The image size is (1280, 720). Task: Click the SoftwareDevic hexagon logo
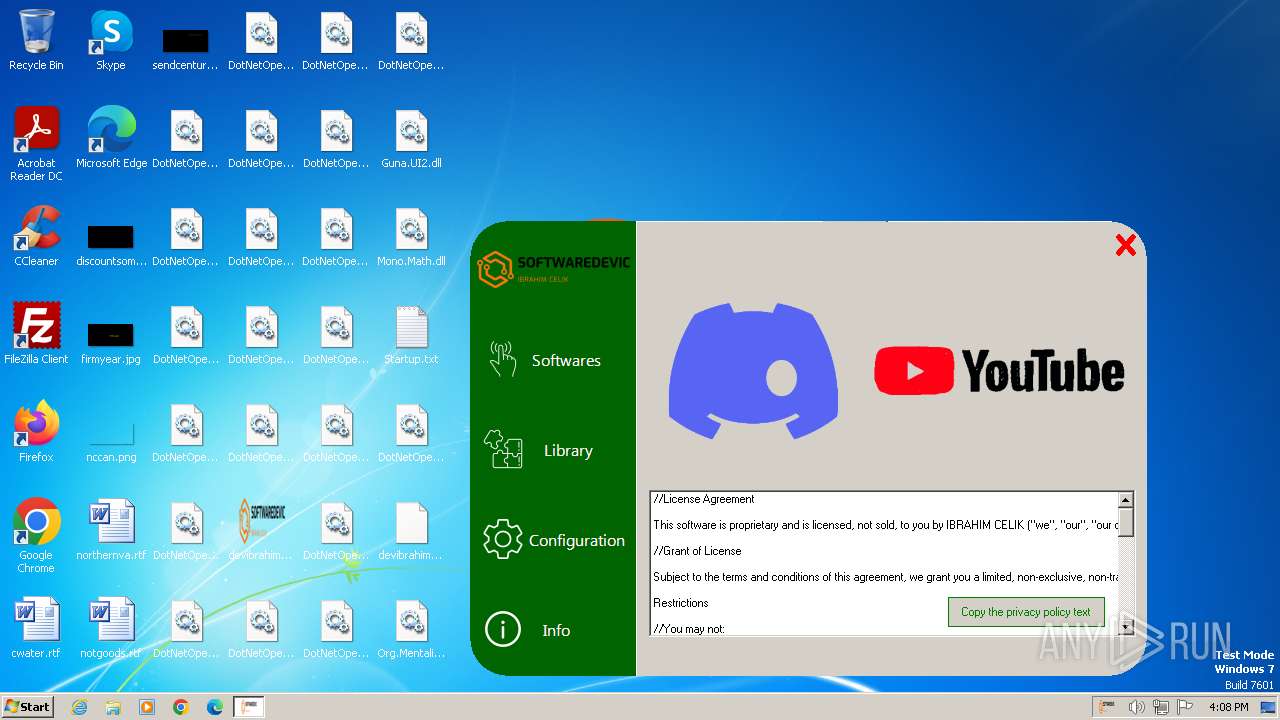(x=494, y=269)
